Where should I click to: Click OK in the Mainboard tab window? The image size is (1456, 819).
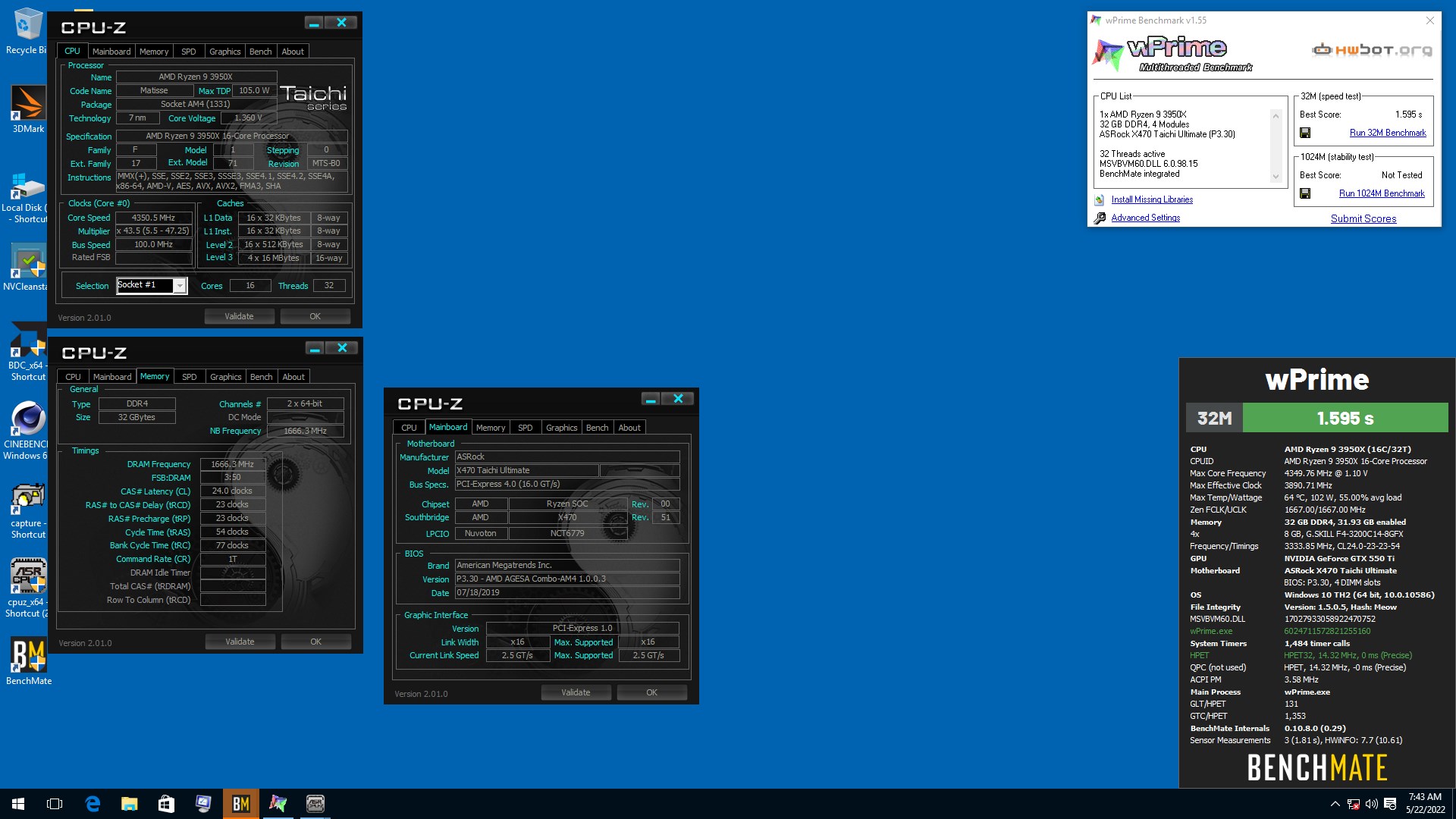[x=652, y=692]
